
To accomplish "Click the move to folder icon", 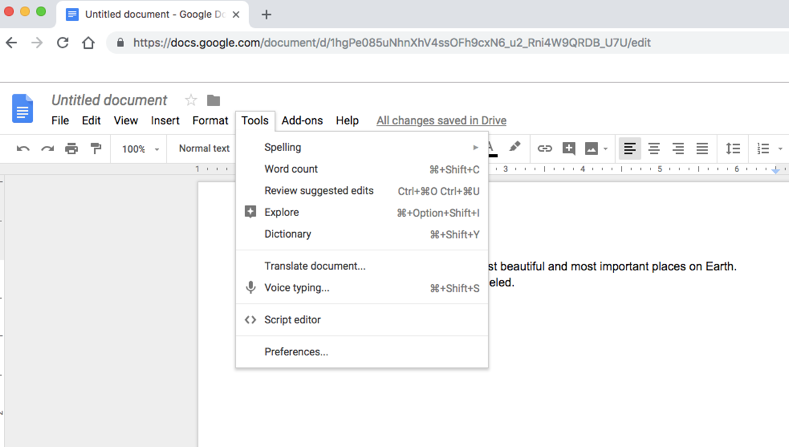I will [x=213, y=100].
